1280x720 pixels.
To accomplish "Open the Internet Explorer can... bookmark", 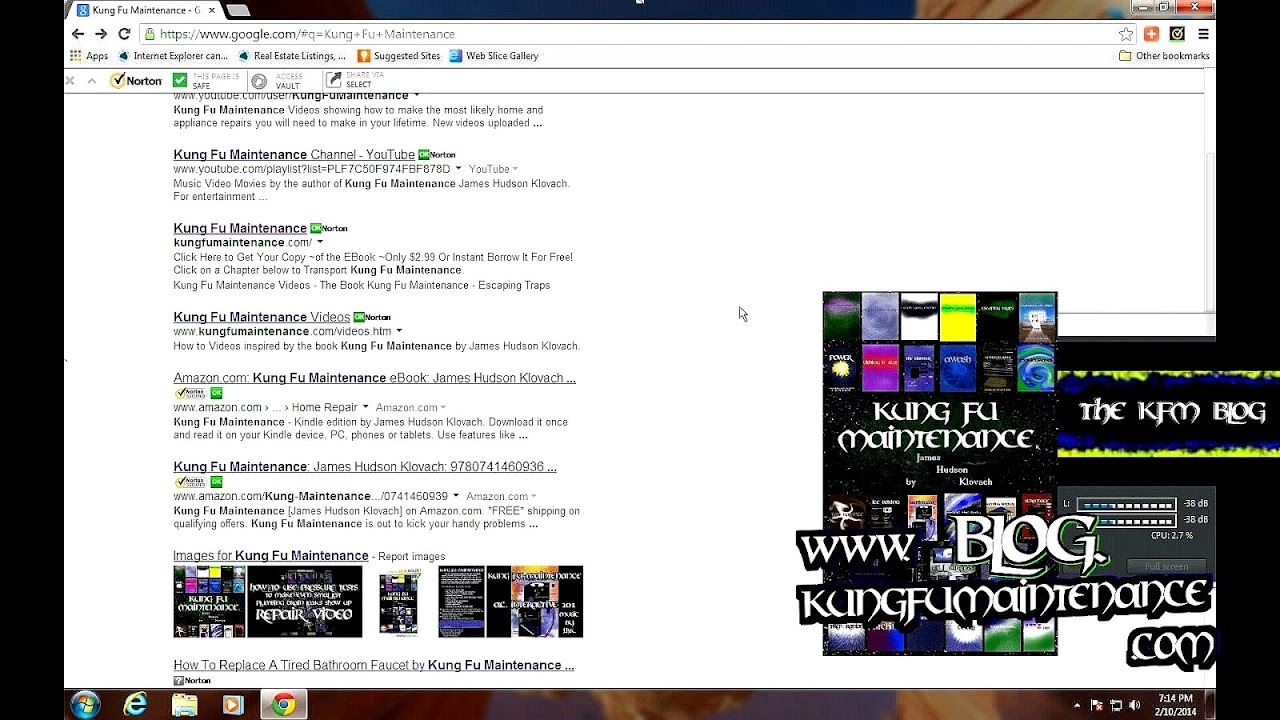I will [173, 56].
